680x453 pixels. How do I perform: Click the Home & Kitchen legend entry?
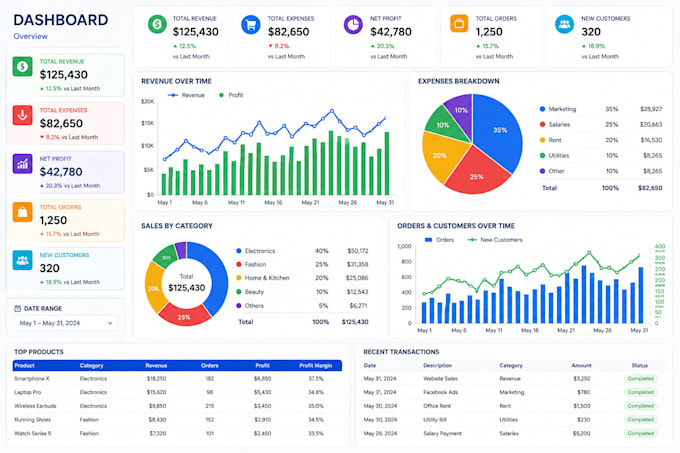[263, 278]
